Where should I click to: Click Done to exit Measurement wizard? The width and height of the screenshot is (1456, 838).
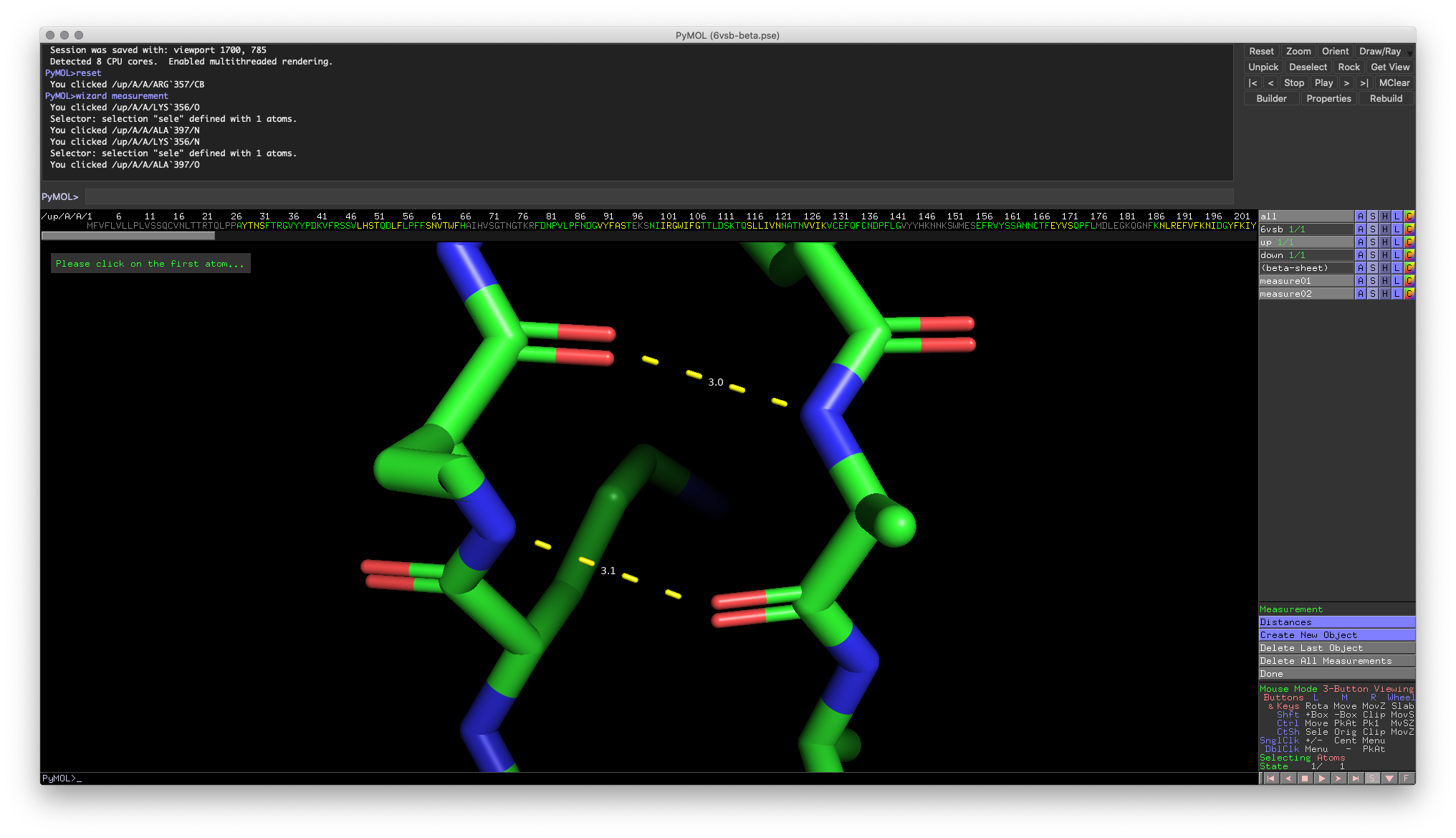coord(1337,674)
